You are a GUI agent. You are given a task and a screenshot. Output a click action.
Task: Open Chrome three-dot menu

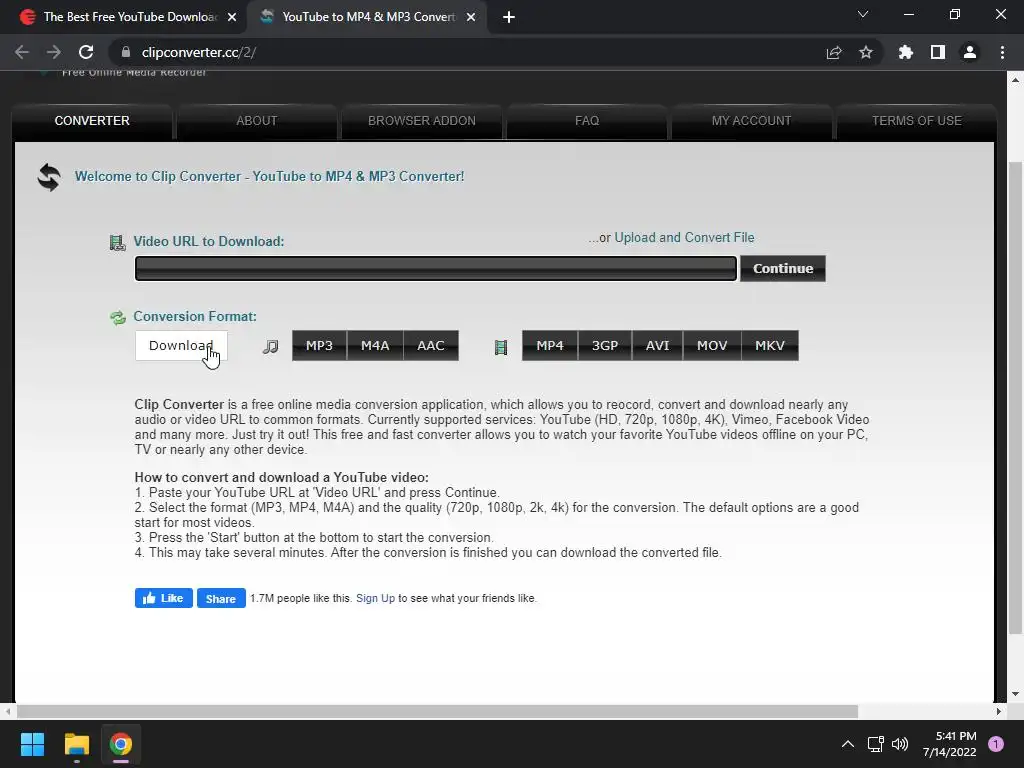coord(1002,52)
